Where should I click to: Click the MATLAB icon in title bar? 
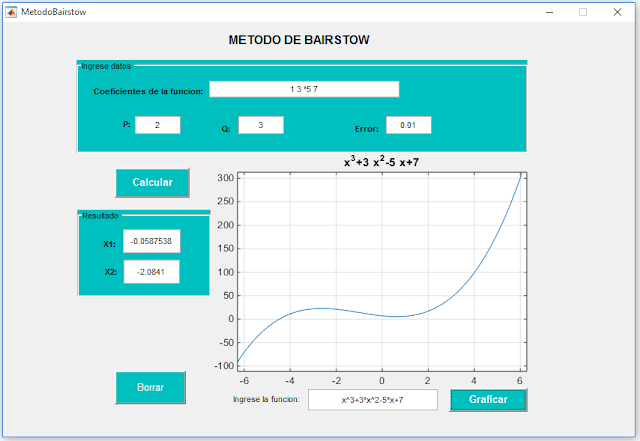11,12
